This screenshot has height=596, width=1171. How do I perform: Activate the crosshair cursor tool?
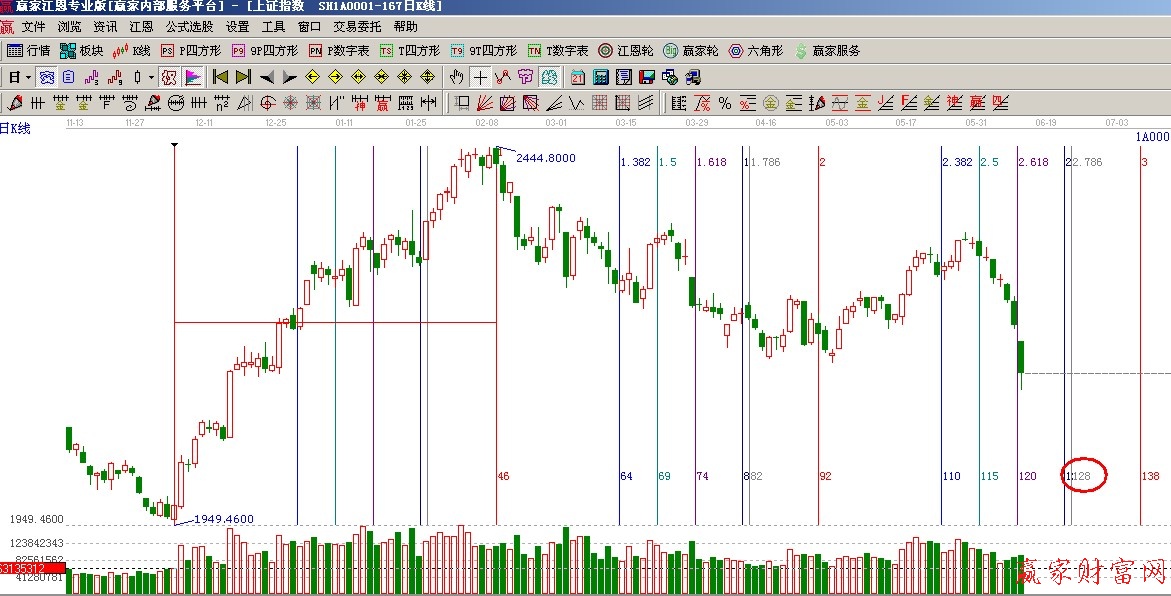(x=480, y=77)
